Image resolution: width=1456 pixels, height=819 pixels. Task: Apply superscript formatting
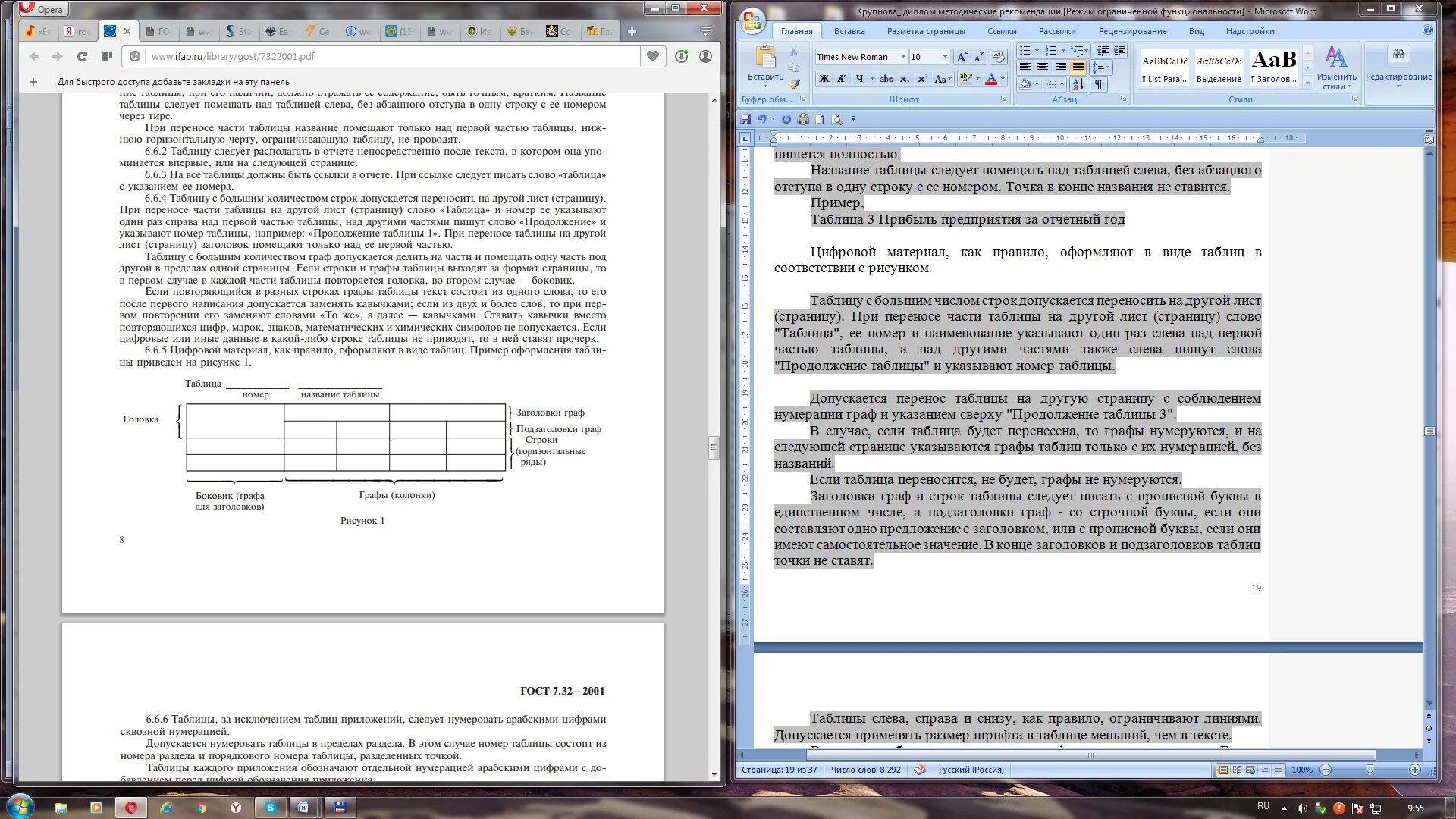click(x=922, y=79)
